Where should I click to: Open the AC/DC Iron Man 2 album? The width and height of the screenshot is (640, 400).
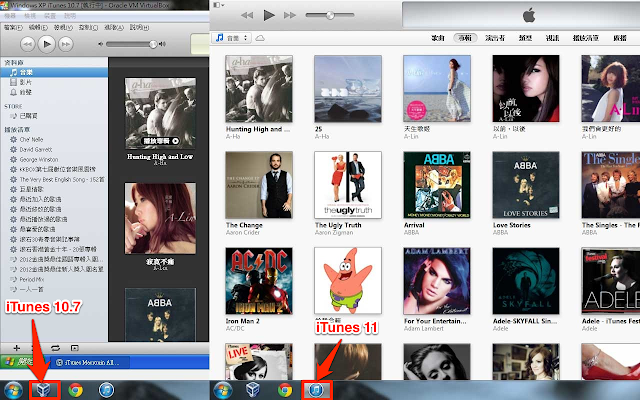[259, 281]
